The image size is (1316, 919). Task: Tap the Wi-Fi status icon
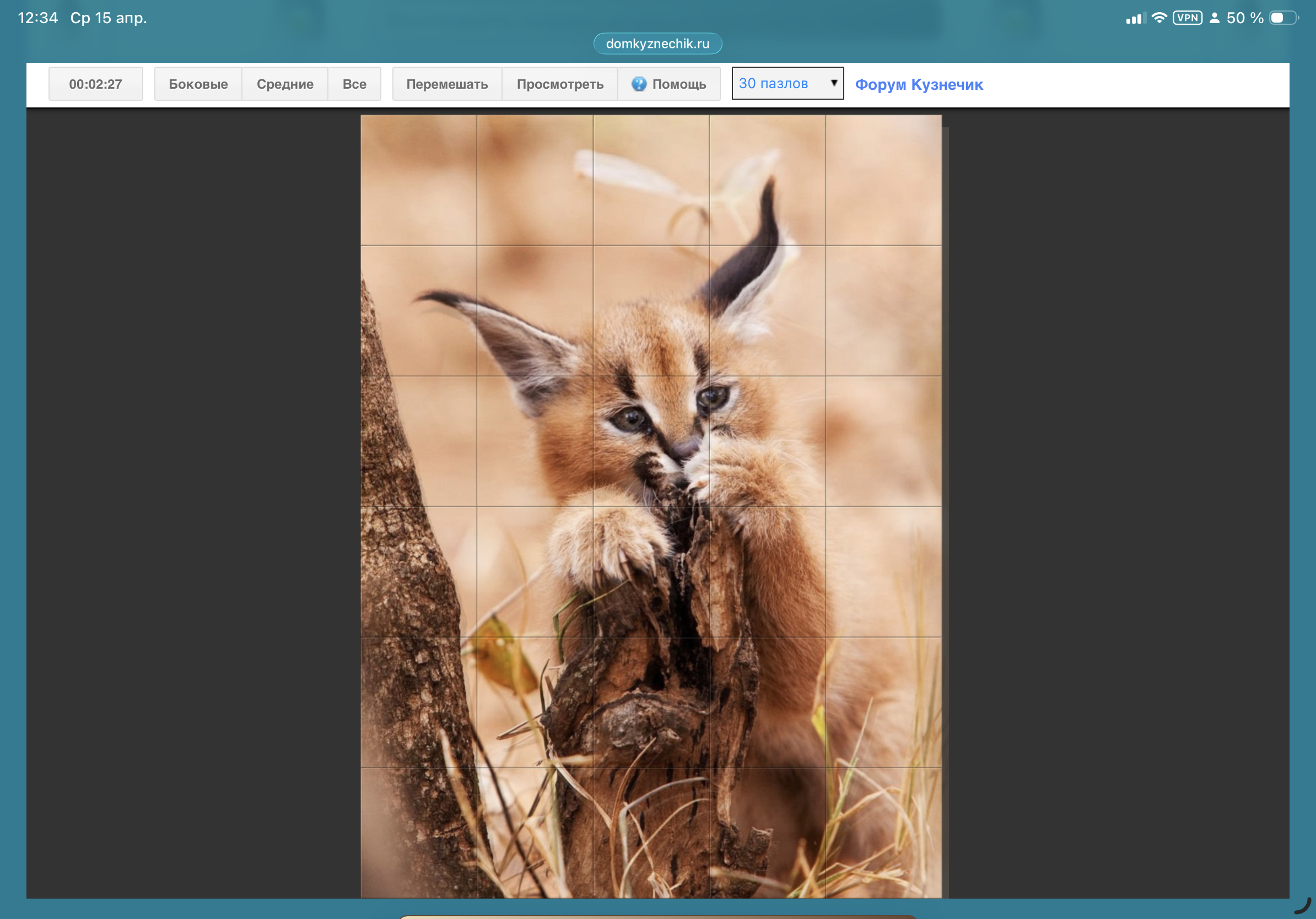(x=1159, y=18)
